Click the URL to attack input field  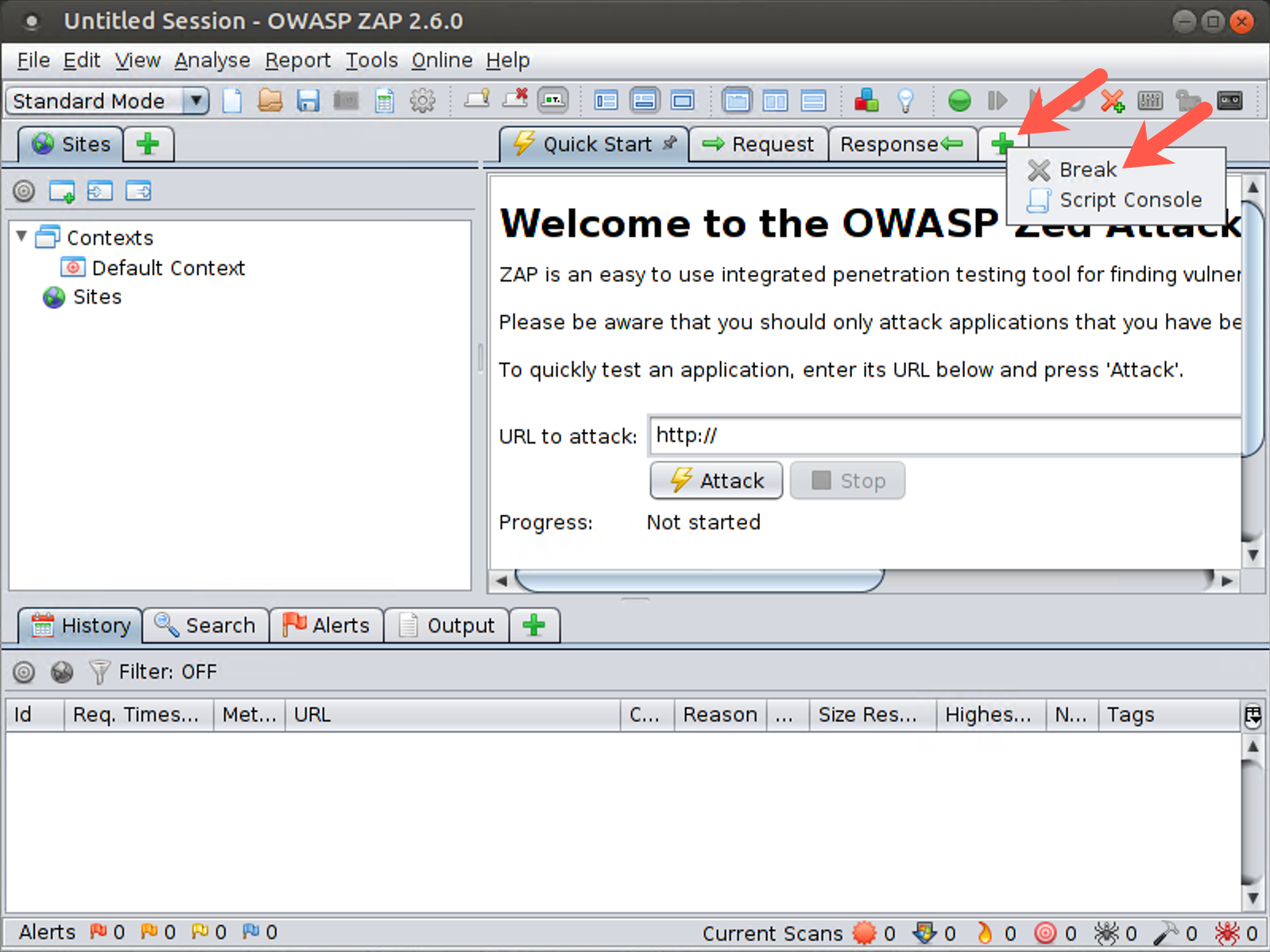click(x=944, y=435)
